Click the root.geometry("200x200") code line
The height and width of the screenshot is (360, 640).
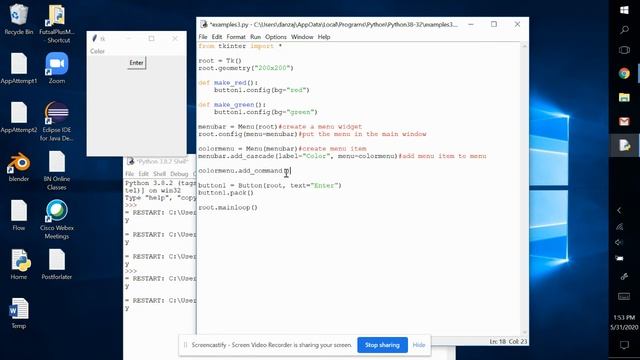pos(246,68)
